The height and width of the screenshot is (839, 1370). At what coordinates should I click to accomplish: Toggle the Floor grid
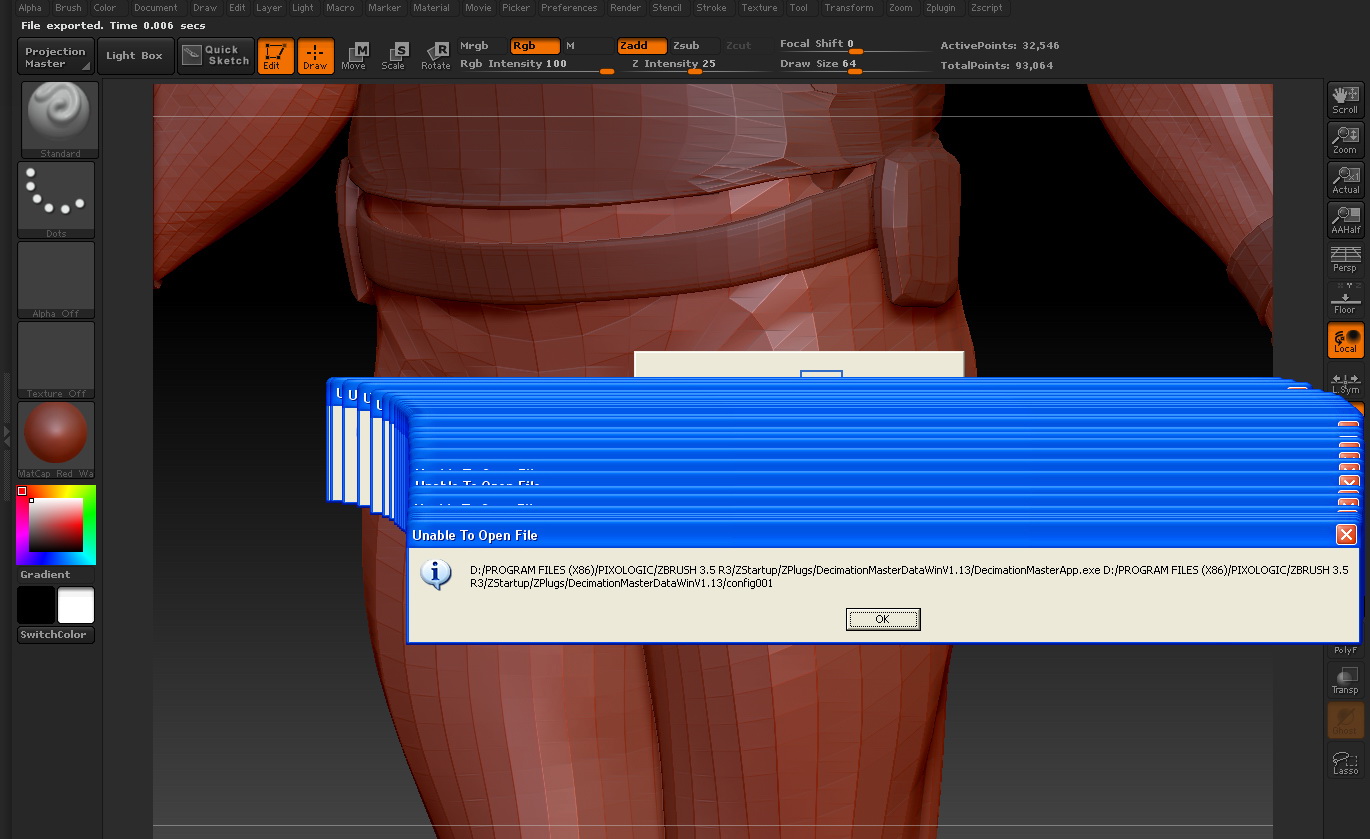click(x=1345, y=300)
